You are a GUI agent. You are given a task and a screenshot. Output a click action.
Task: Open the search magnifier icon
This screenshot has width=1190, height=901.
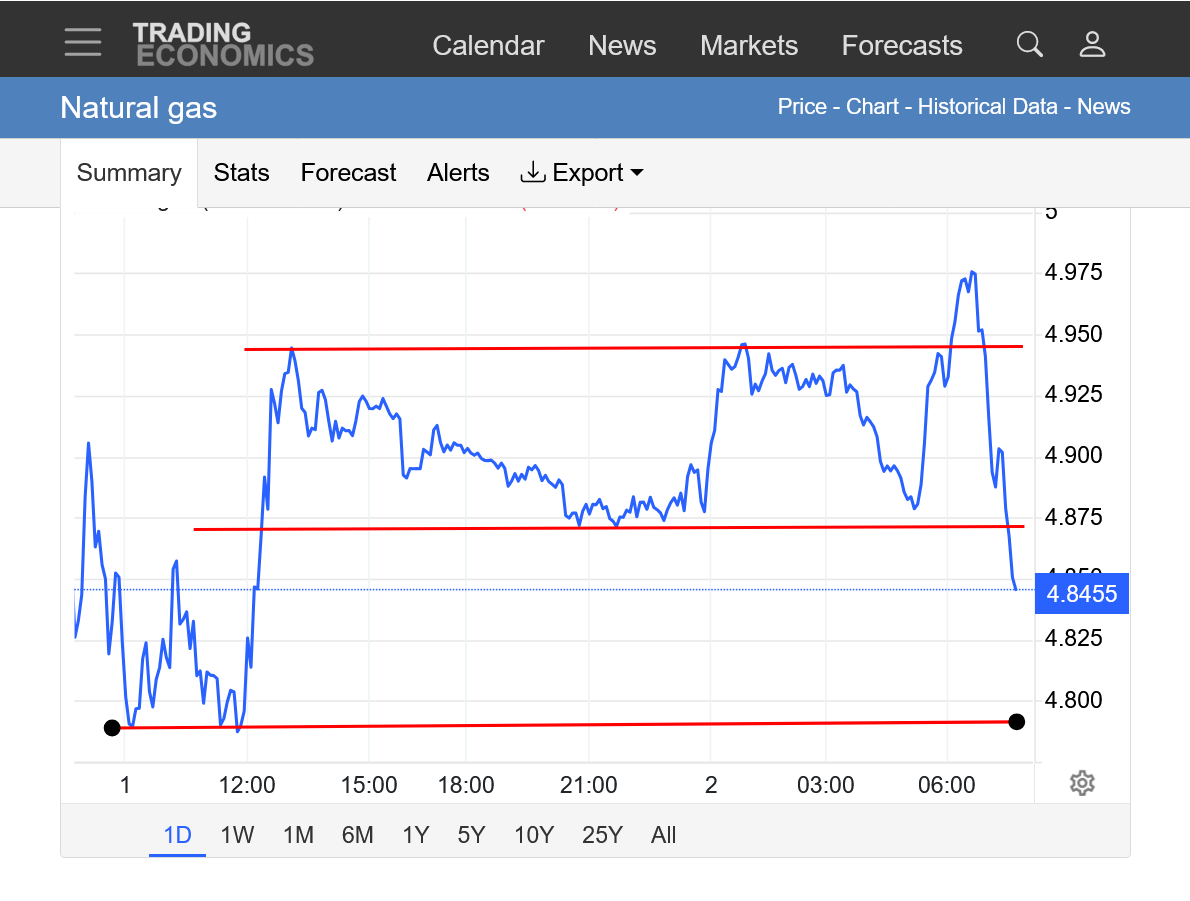[x=1029, y=44]
